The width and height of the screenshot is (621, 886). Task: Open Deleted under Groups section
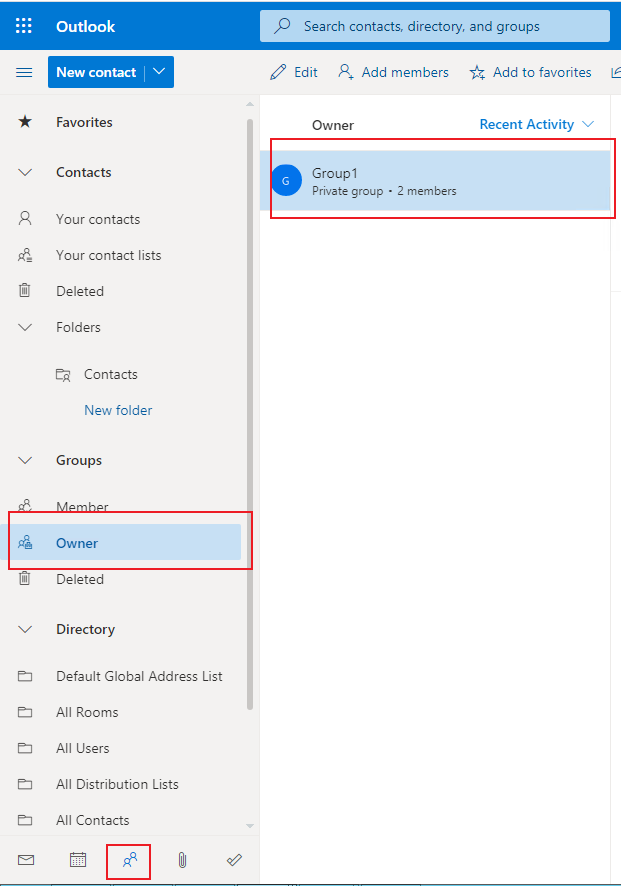80,579
